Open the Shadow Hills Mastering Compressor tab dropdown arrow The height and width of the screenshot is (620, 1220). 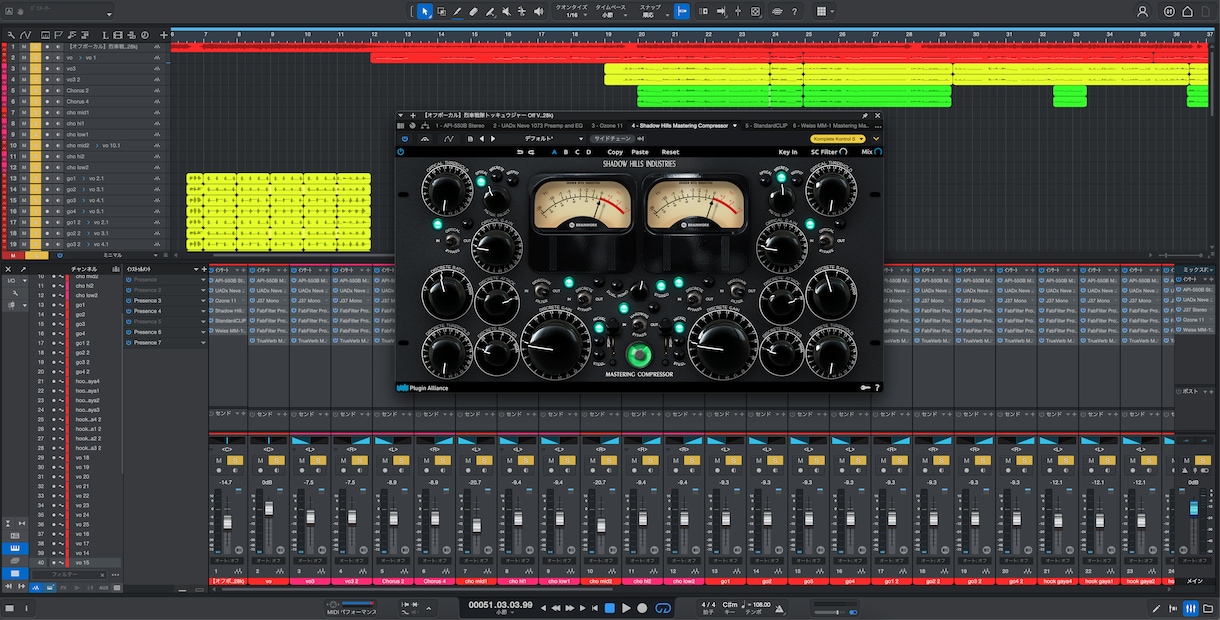734,126
